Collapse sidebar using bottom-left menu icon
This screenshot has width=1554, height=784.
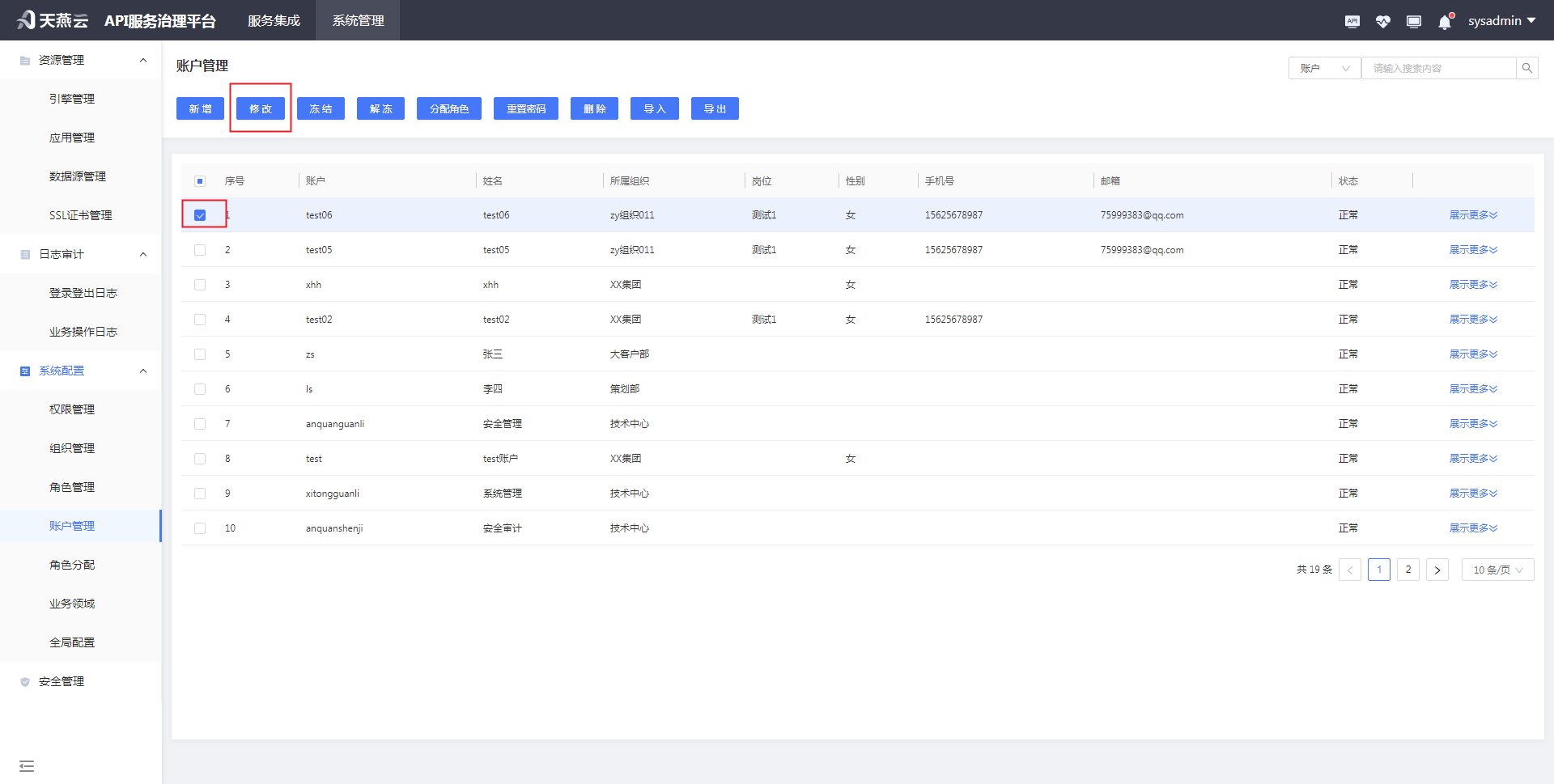pos(27,765)
